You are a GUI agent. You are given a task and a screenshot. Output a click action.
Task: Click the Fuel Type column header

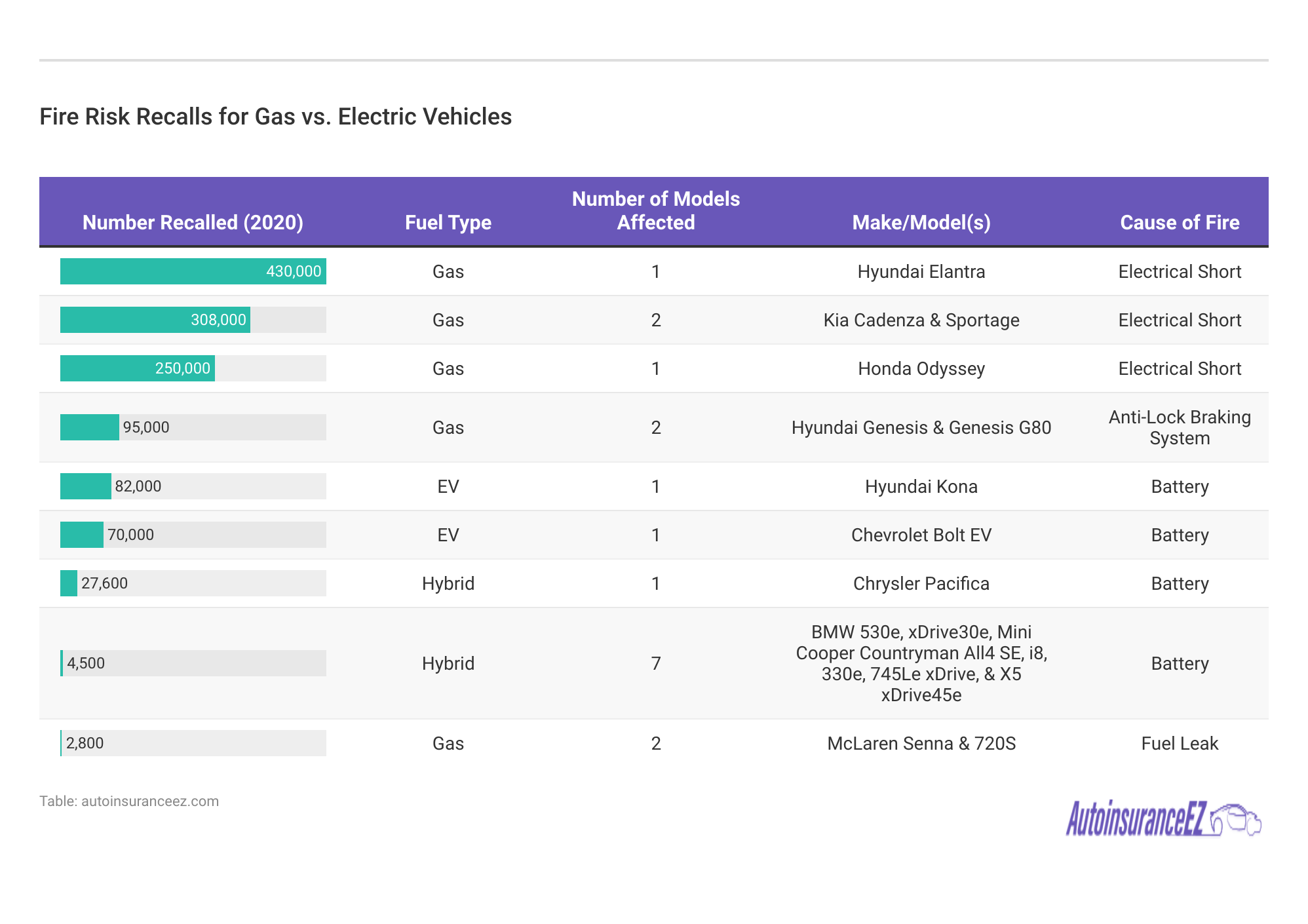[448, 223]
